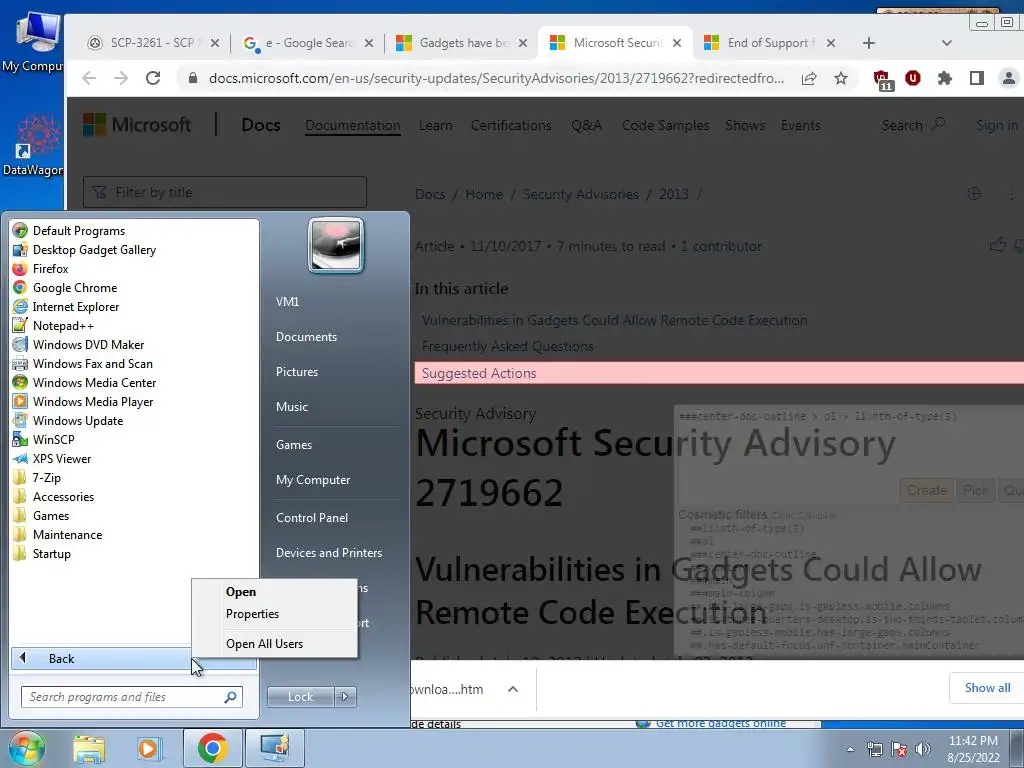Viewport: 1024px width, 768px height.
Task: Open the tab search chevron in Chrome
Action: click(x=946, y=43)
